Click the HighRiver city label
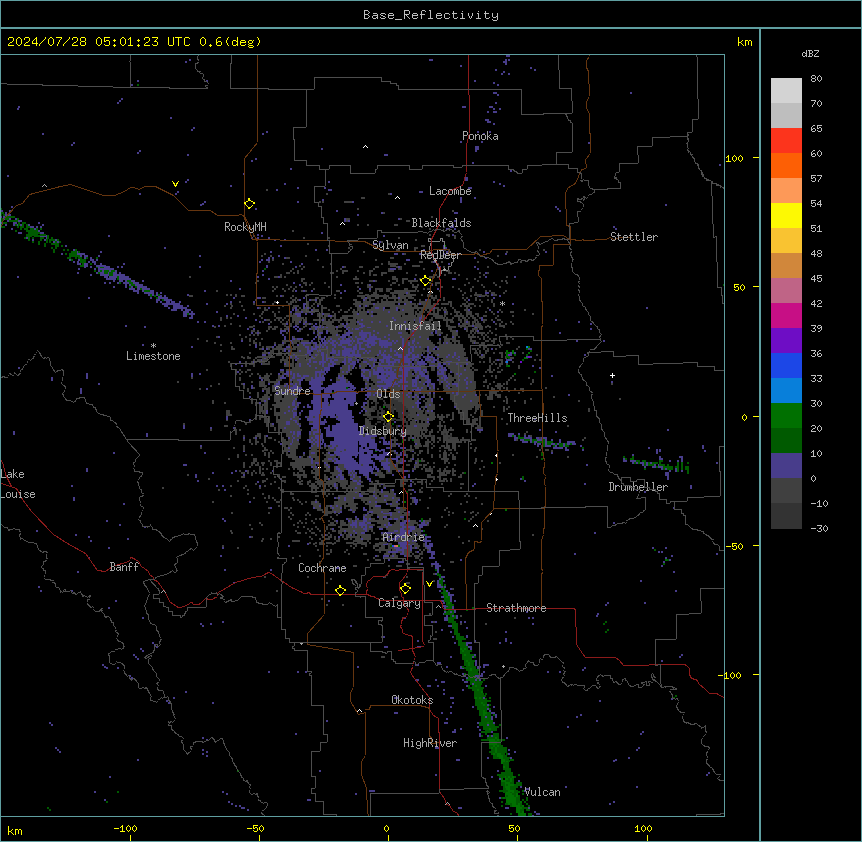 click(x=430, y=743)
